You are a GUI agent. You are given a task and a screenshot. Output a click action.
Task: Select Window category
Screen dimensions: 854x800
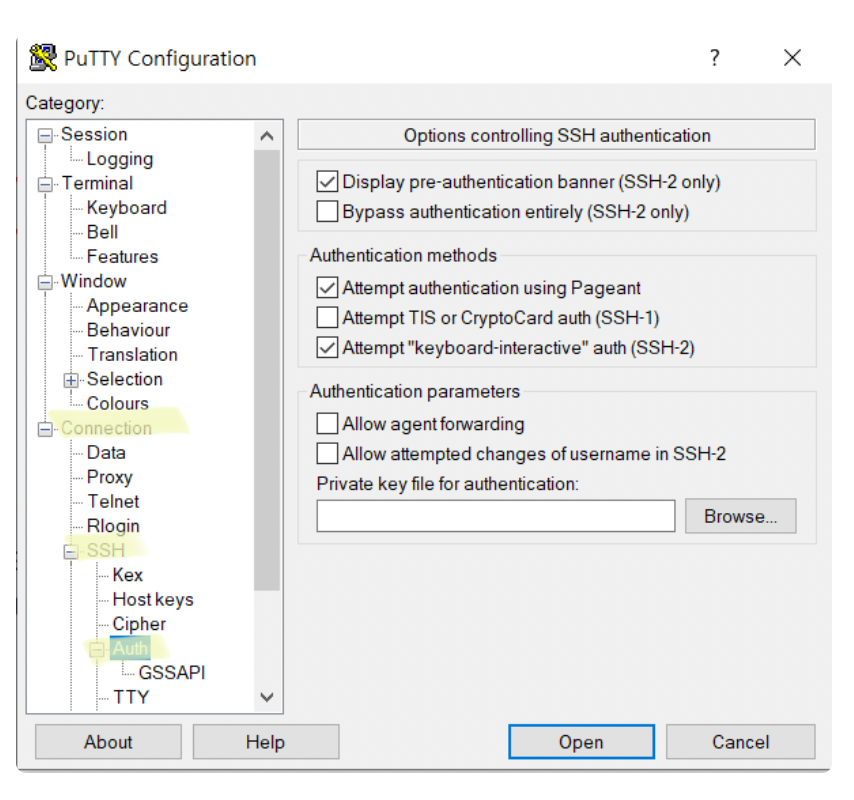[x=94, y=281]
